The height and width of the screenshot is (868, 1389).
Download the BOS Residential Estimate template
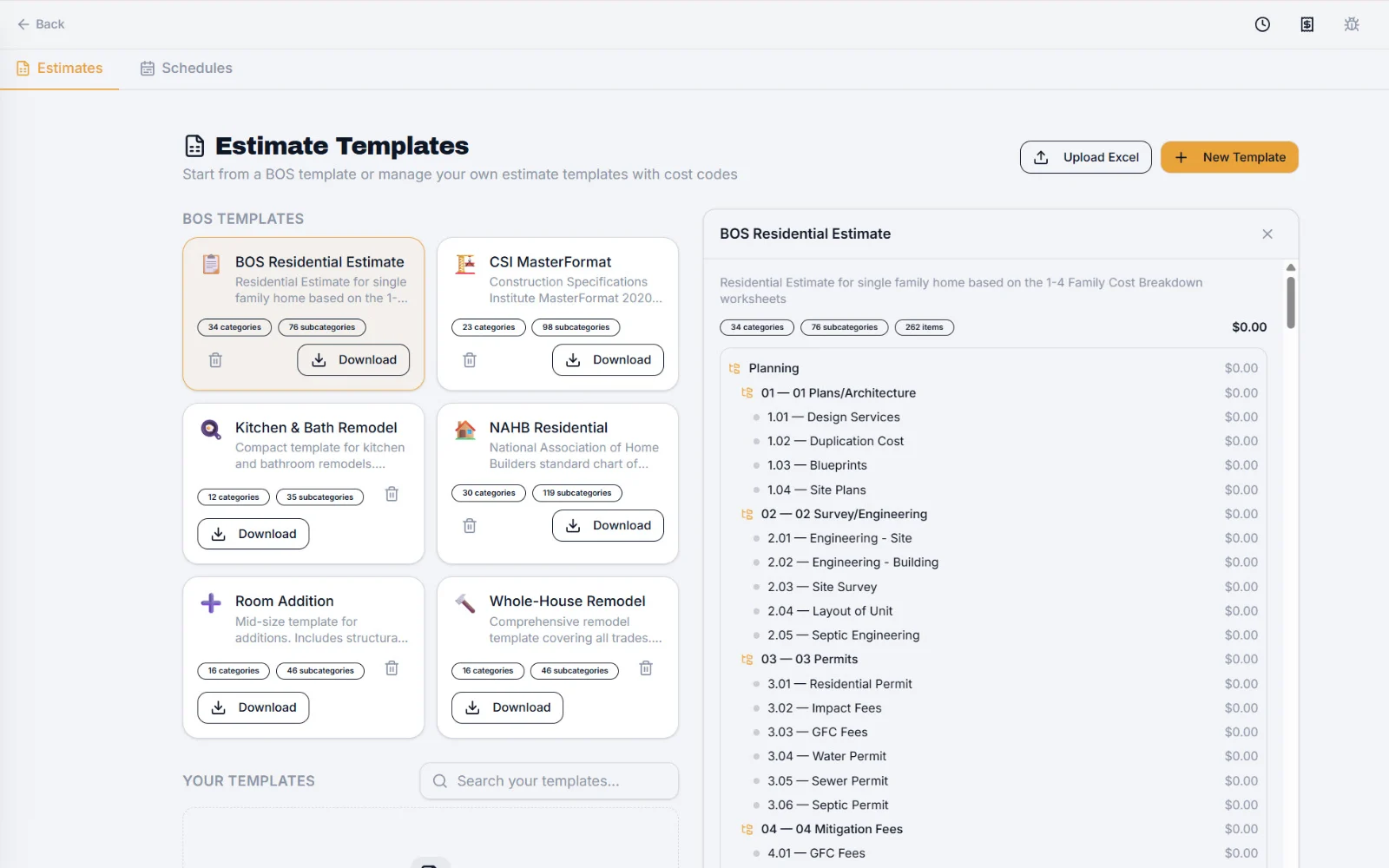(x=353, y=360)
